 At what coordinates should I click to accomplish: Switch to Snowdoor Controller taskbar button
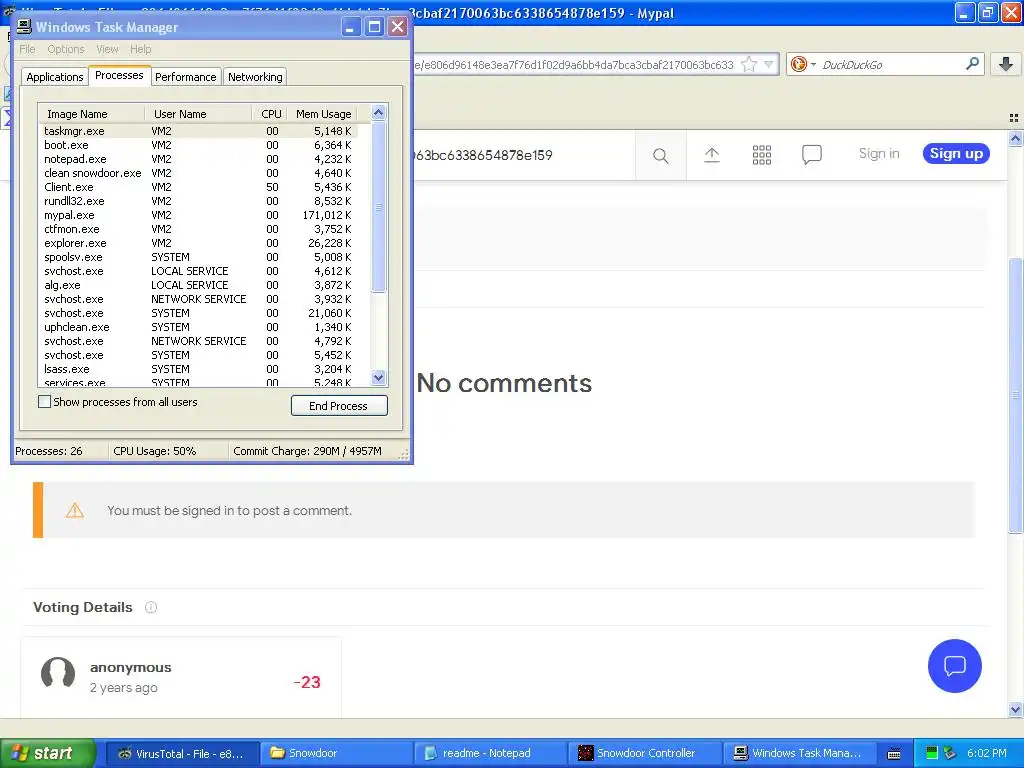645,753
